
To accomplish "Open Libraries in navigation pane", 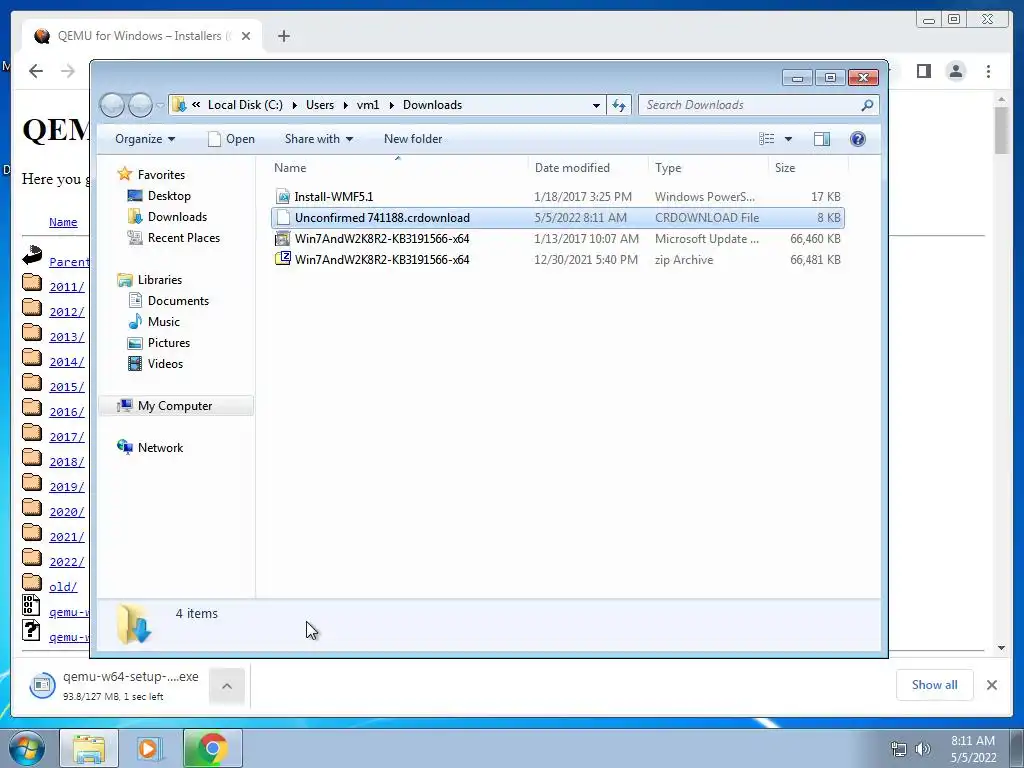I will pos(159,280).
